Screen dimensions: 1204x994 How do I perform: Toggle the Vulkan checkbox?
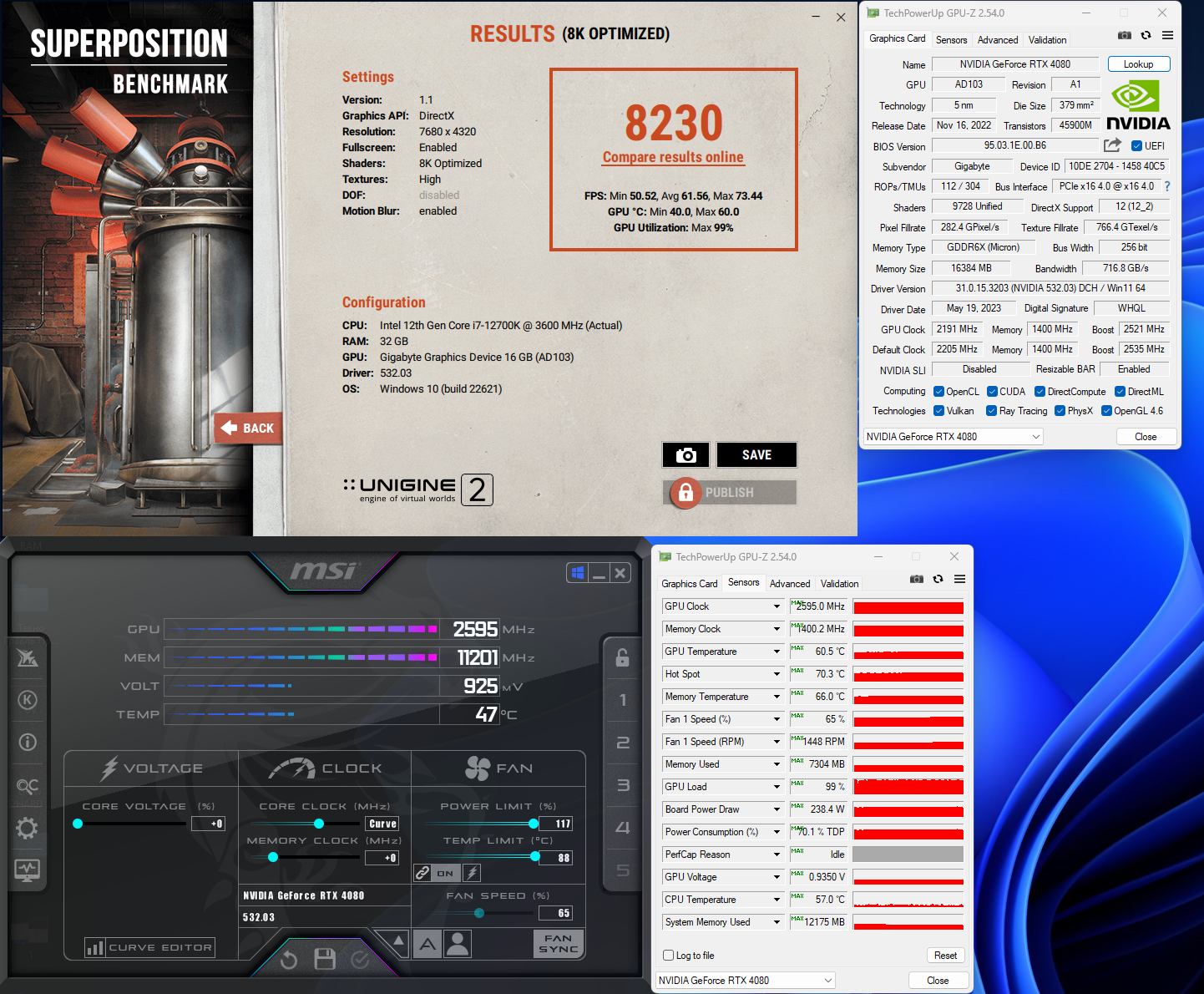click(939, 411)
